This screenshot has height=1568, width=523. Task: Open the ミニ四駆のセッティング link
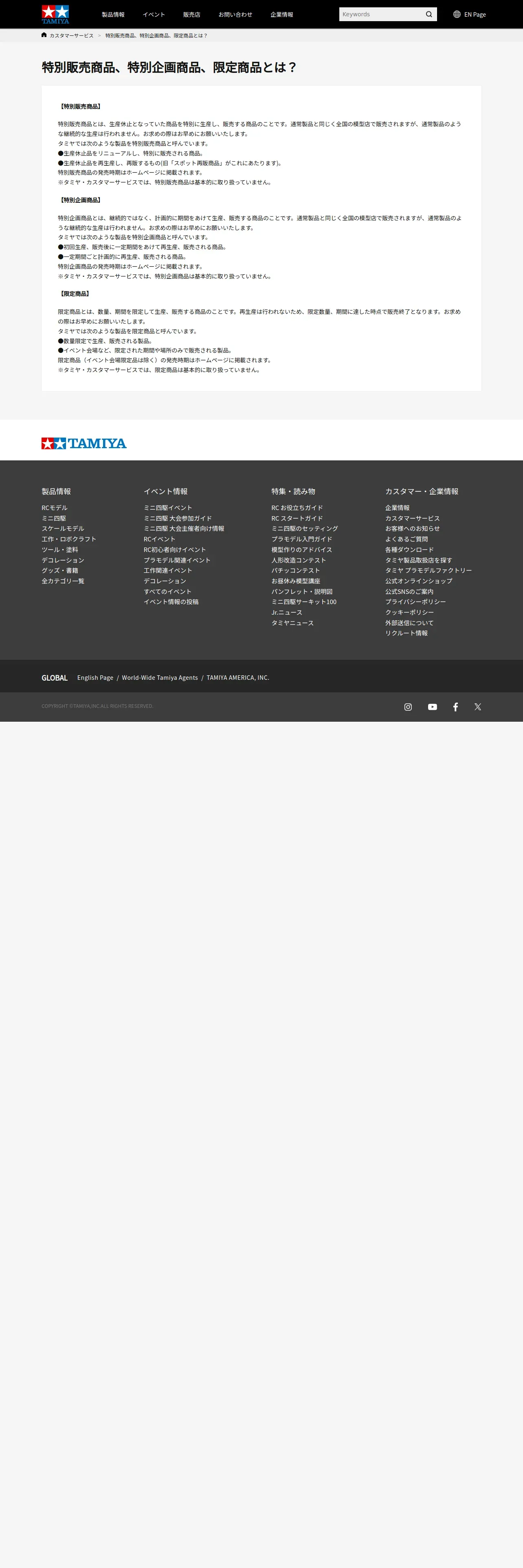tap(304, 528)
